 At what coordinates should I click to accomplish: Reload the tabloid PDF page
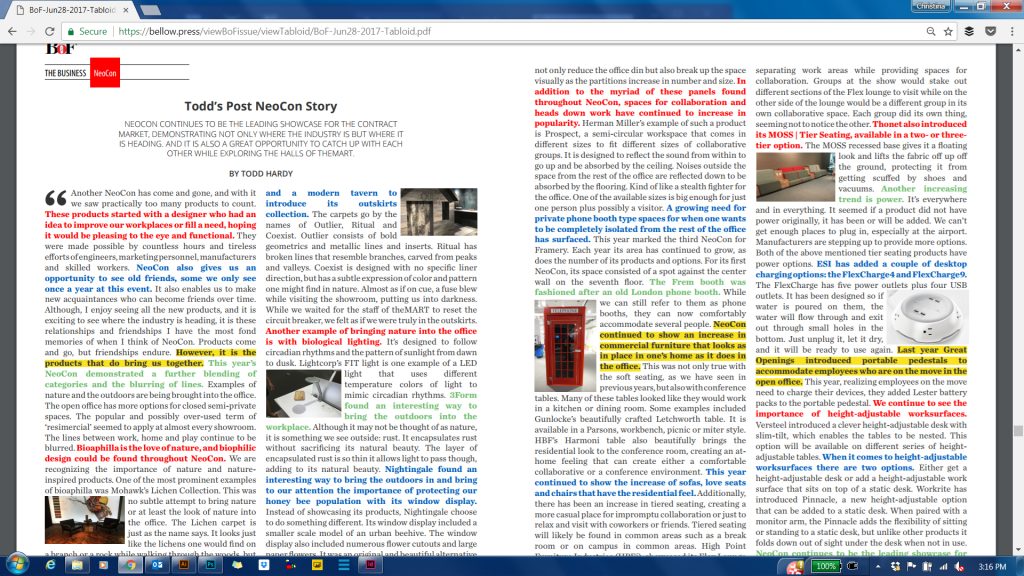(50, 31)
